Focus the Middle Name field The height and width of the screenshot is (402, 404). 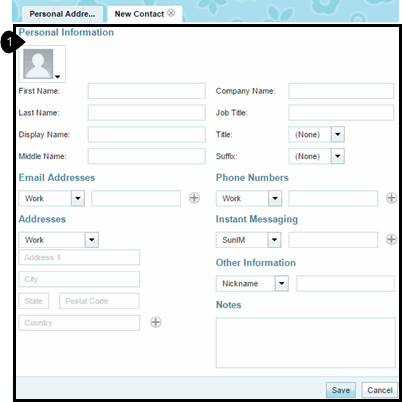click(x=147, y=156)
